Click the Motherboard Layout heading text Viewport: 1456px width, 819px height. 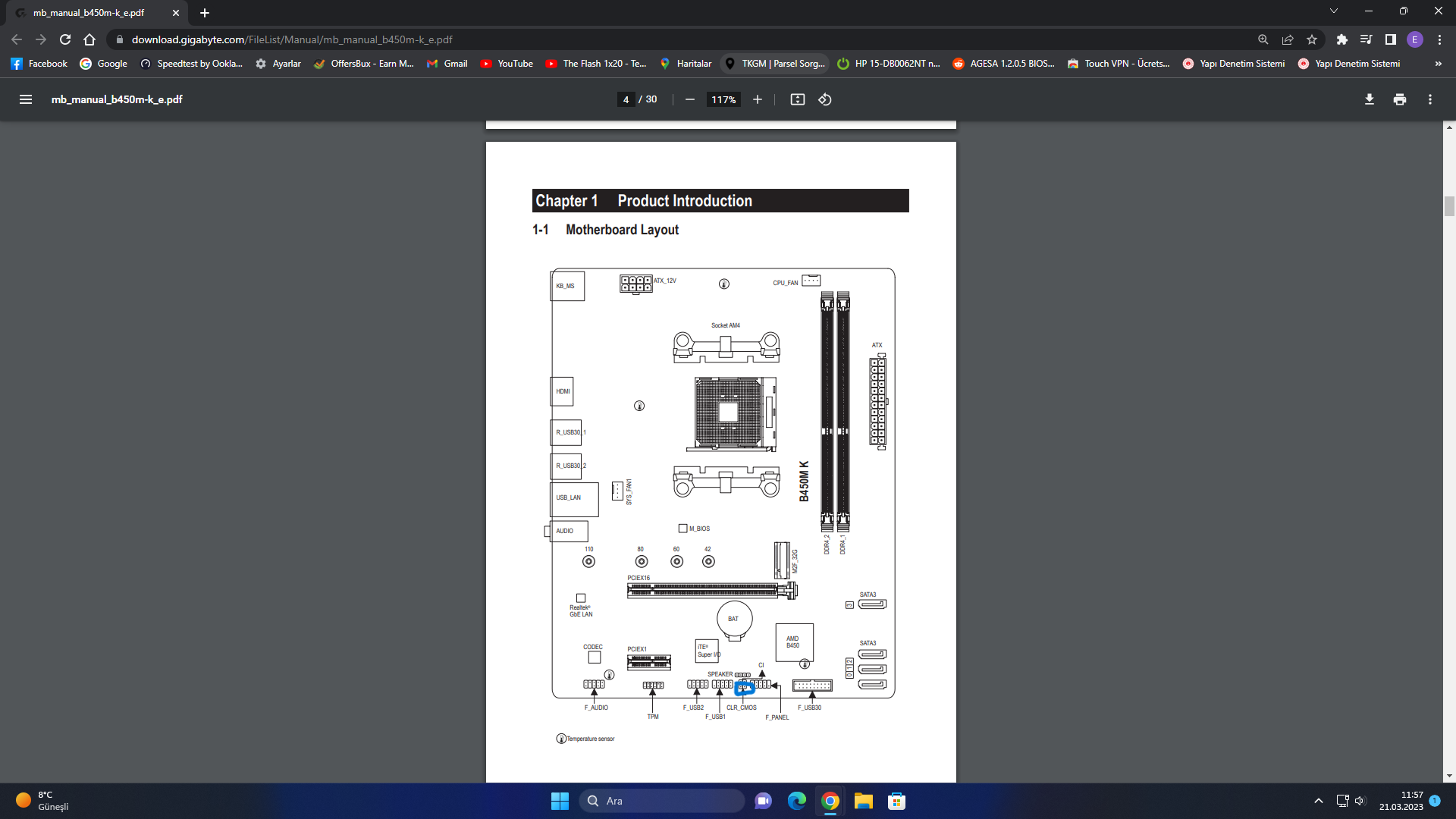(x=622, y=230)
